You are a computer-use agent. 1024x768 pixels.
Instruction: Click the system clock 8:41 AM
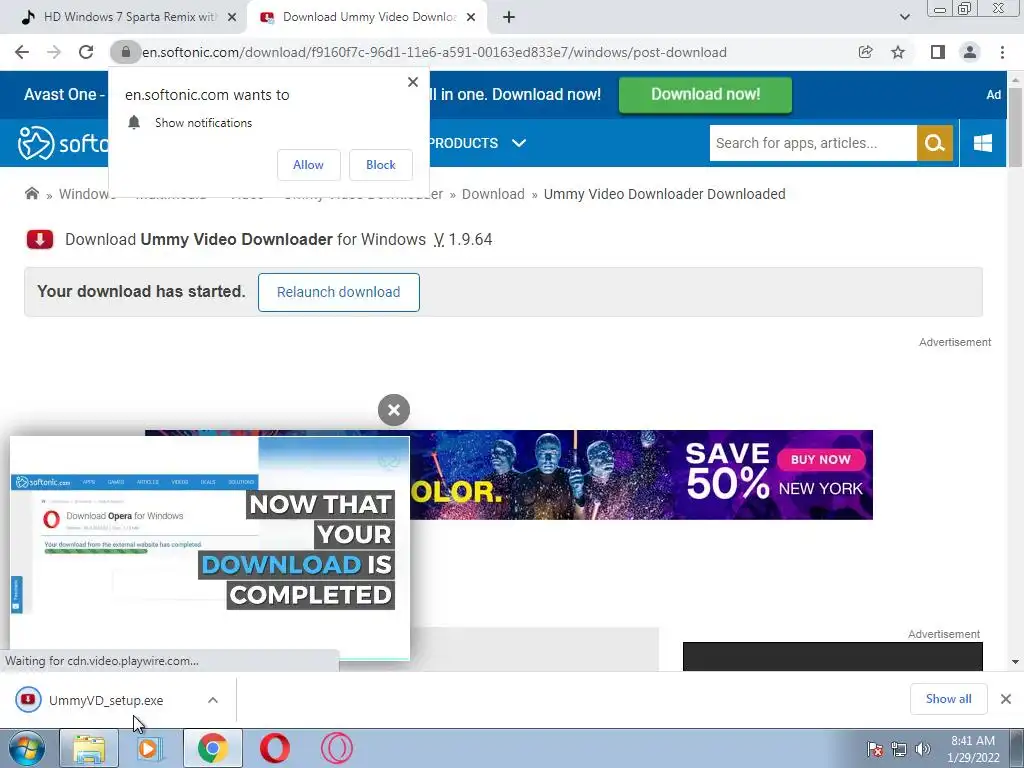(x=973, y=741)
